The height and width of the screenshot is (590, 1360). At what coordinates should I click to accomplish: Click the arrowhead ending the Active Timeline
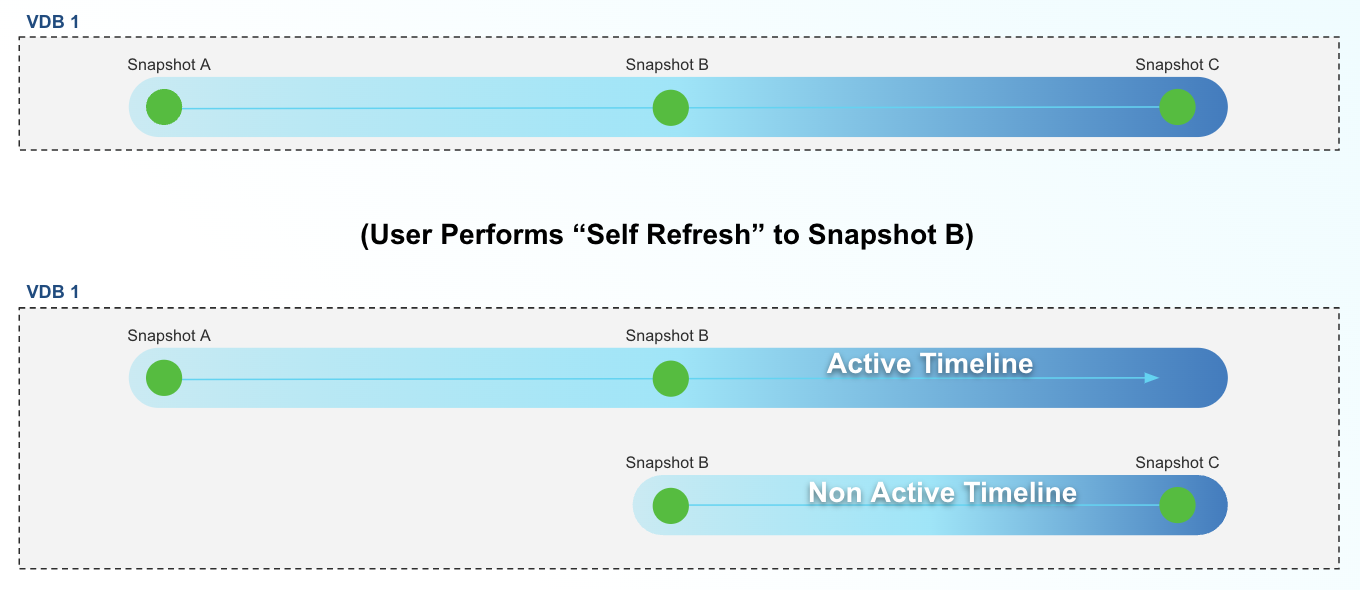1151,378
